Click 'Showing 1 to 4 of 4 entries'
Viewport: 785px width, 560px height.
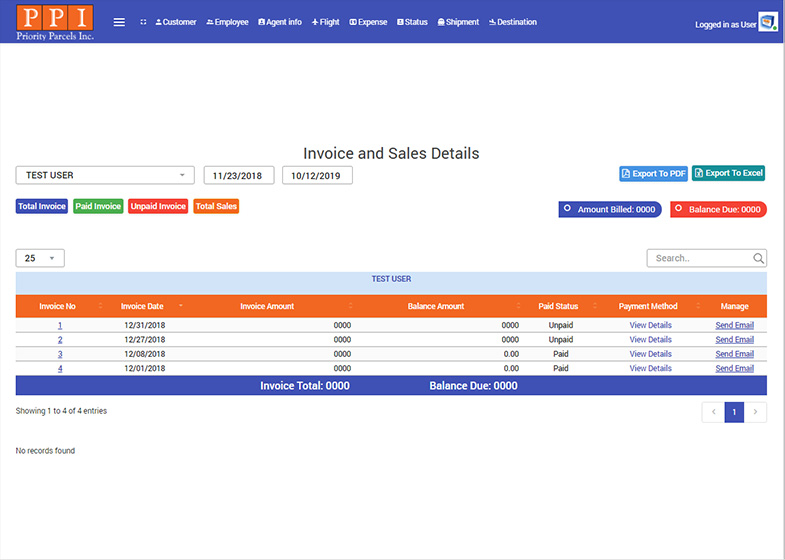click(x=61, y=411)
